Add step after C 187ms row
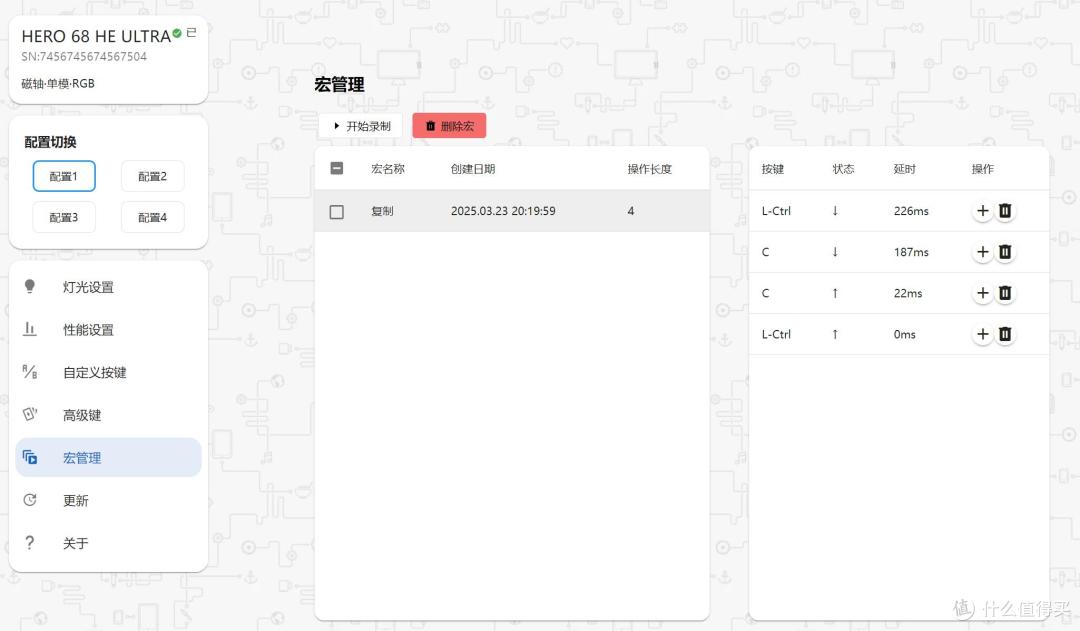The width and height of the screenshot is (1080, 631). click(x=983, y=252)
